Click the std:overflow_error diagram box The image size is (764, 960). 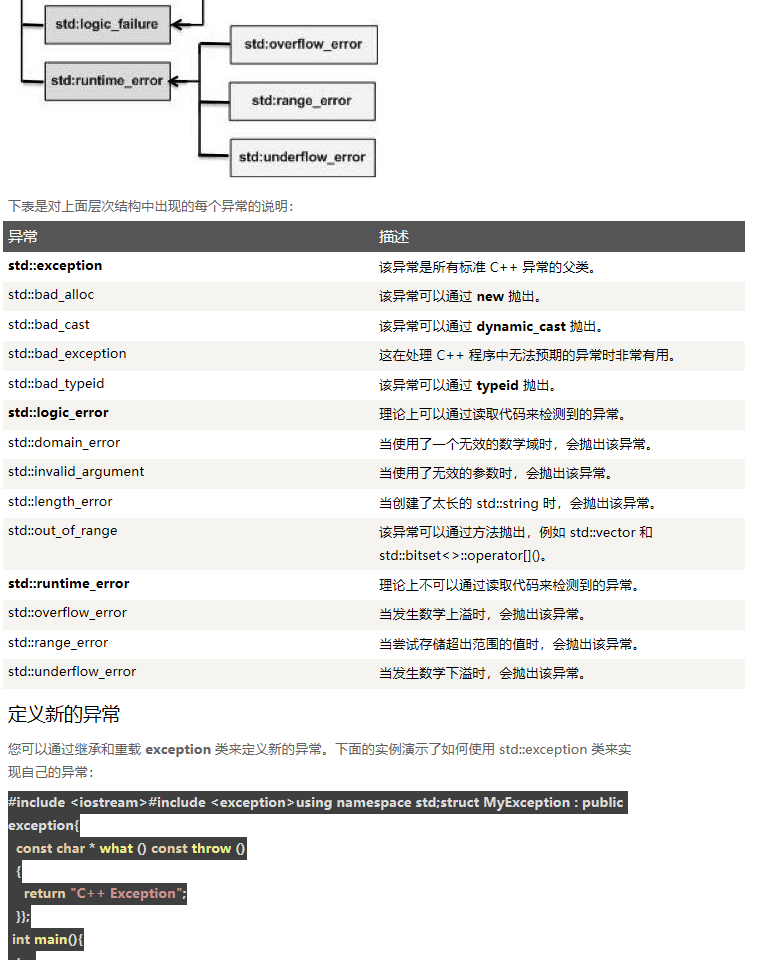(304, 45)
